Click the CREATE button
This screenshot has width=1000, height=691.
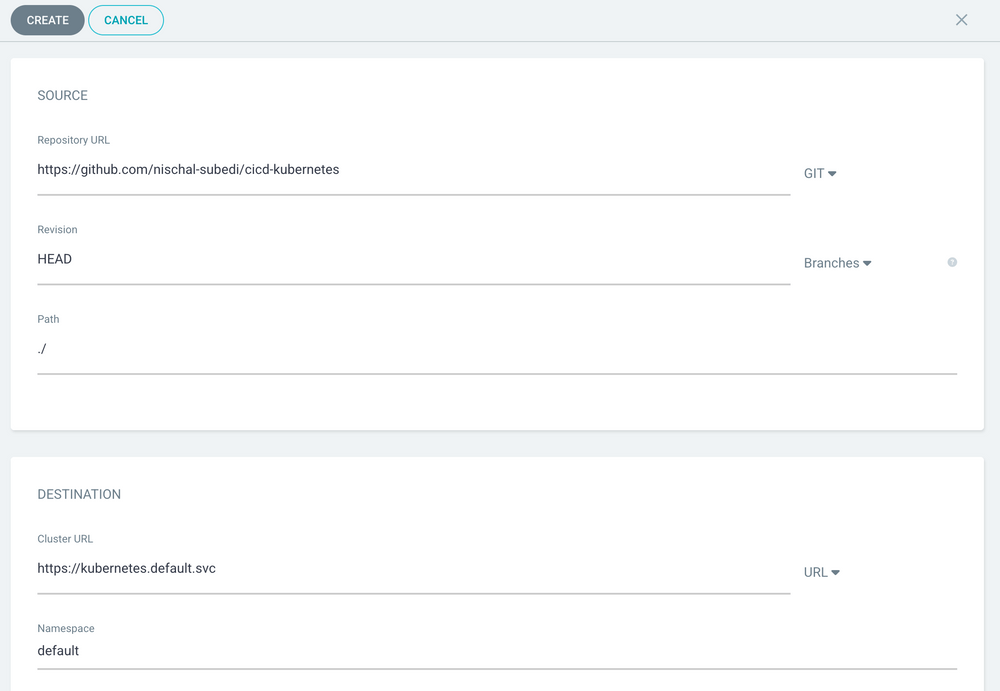tap(47, 19)
